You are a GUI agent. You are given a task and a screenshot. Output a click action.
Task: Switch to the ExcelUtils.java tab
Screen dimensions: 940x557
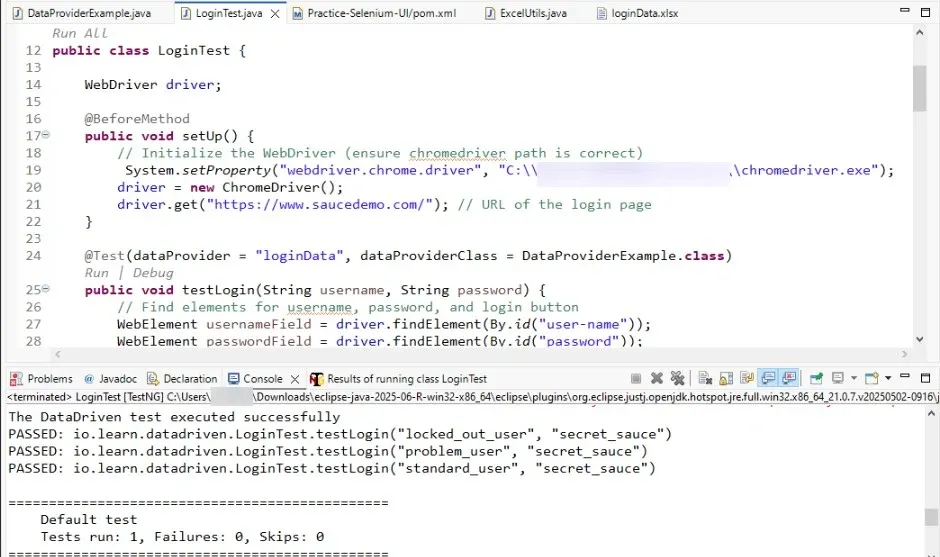pyautogui.click(x=533, y=13)
